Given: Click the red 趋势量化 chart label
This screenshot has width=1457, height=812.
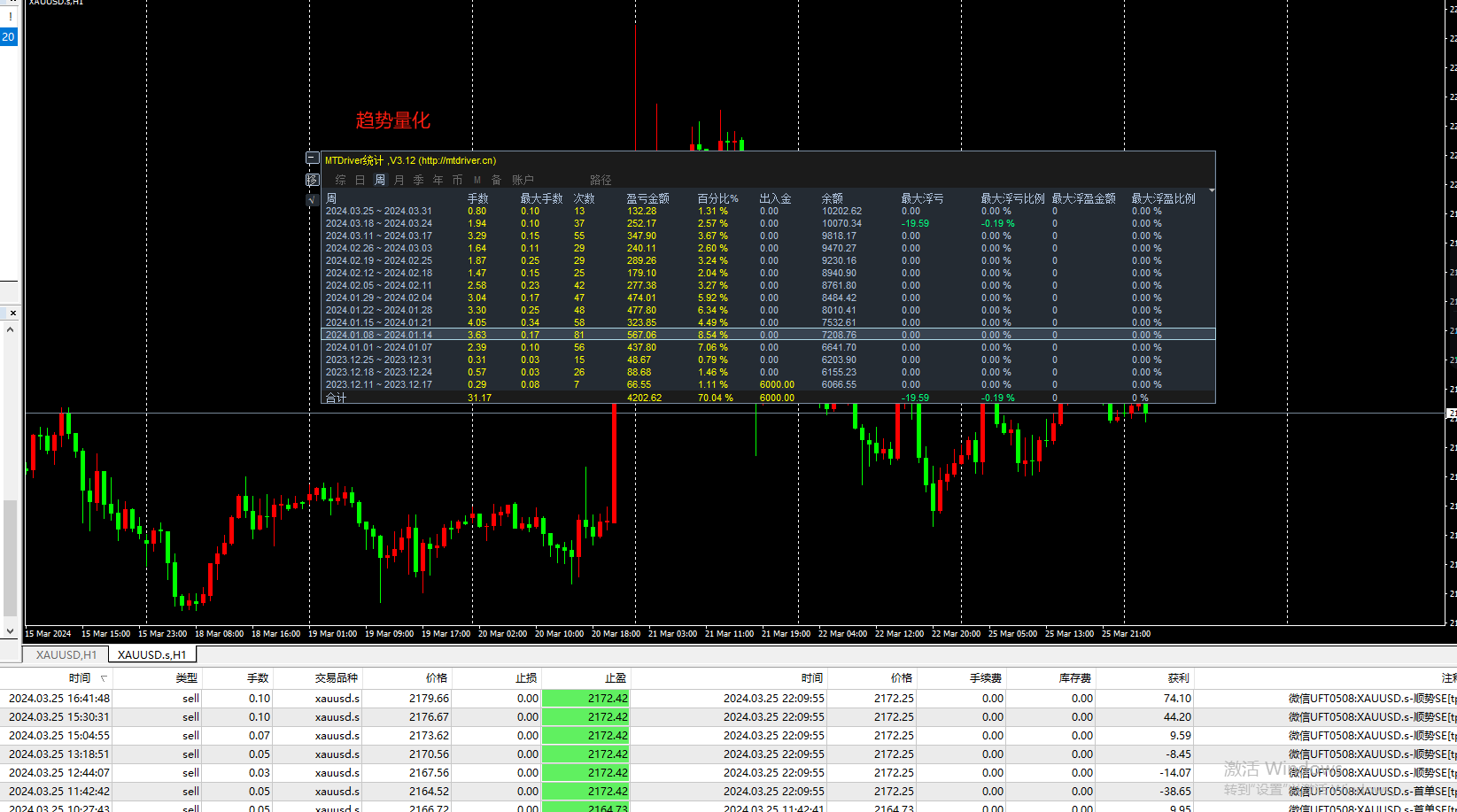Looking at the screenshot, I should (392, 120).
